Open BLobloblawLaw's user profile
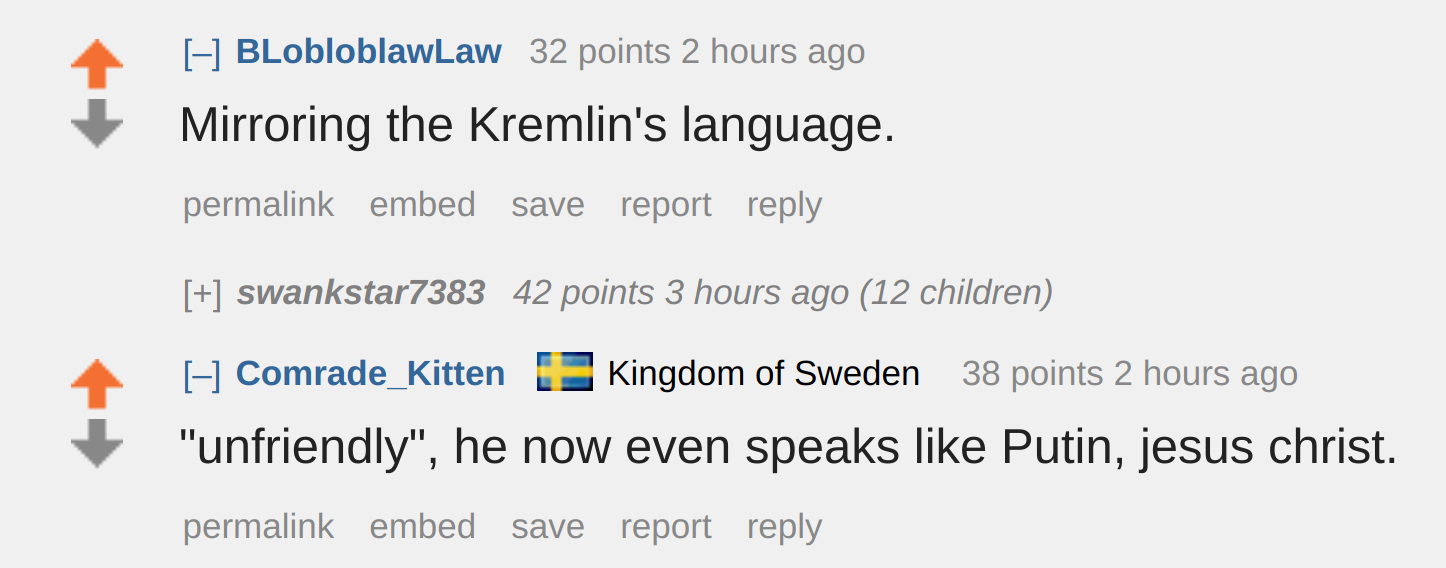This screenshot has width=1446, height=568. click(369, 52)
